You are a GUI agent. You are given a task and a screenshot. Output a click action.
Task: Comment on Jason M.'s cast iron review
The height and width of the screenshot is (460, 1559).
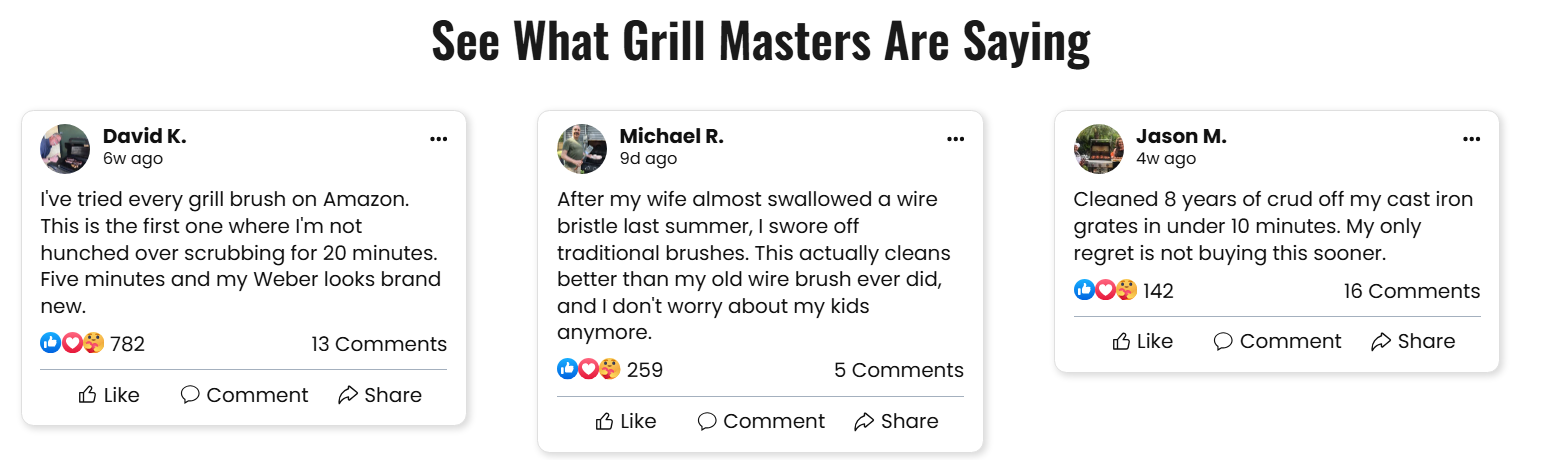click(1277, 341)
